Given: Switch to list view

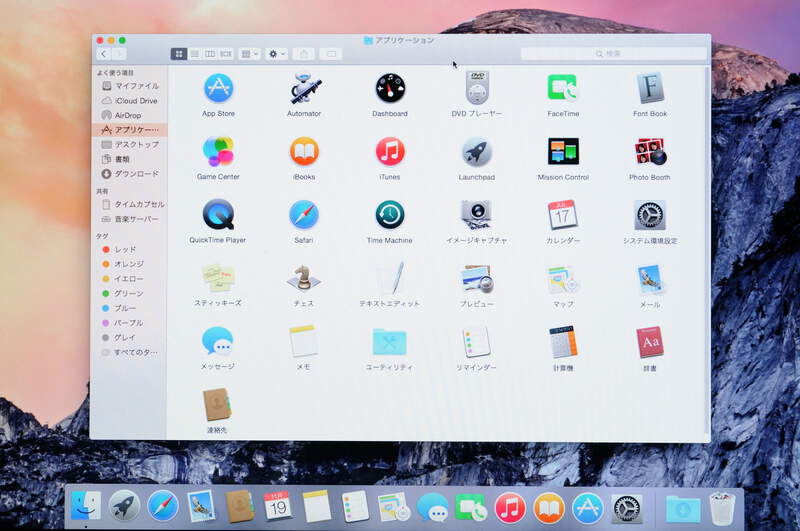Looking at the screenshot, I should pyautogui.click(x=195, y=54).
